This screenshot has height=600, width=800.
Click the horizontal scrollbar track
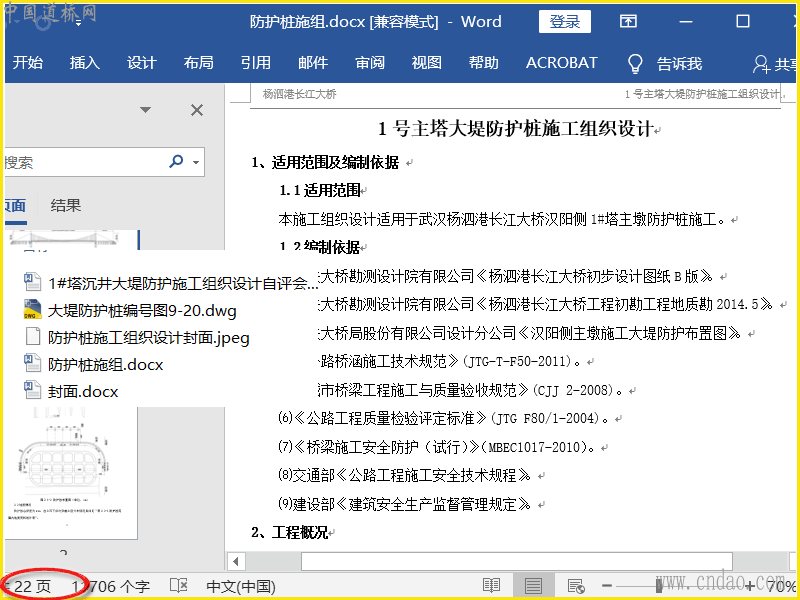(x=516, y=561)
